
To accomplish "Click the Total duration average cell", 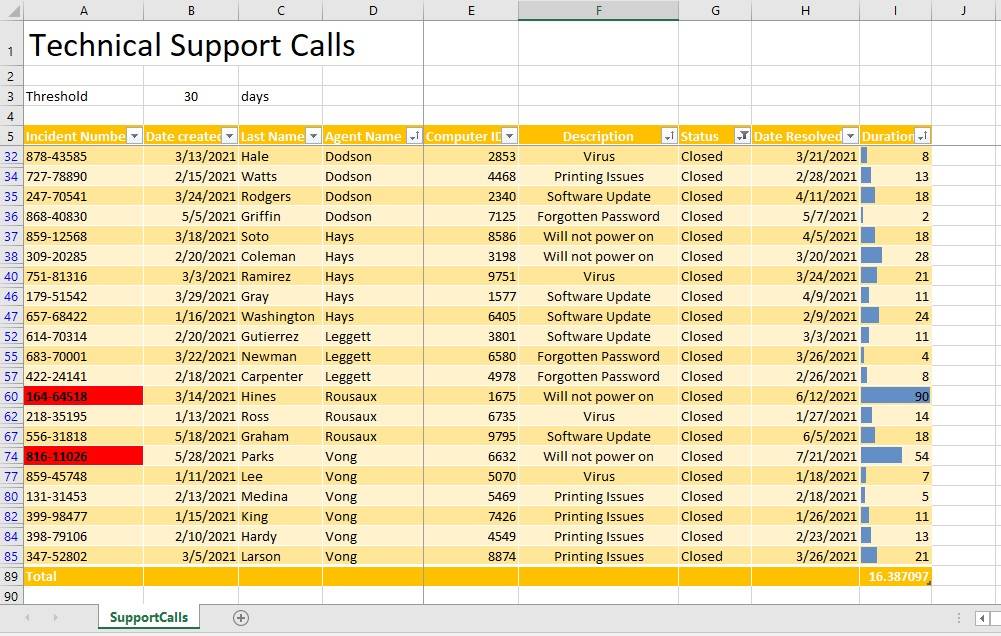I will [896, 577].
